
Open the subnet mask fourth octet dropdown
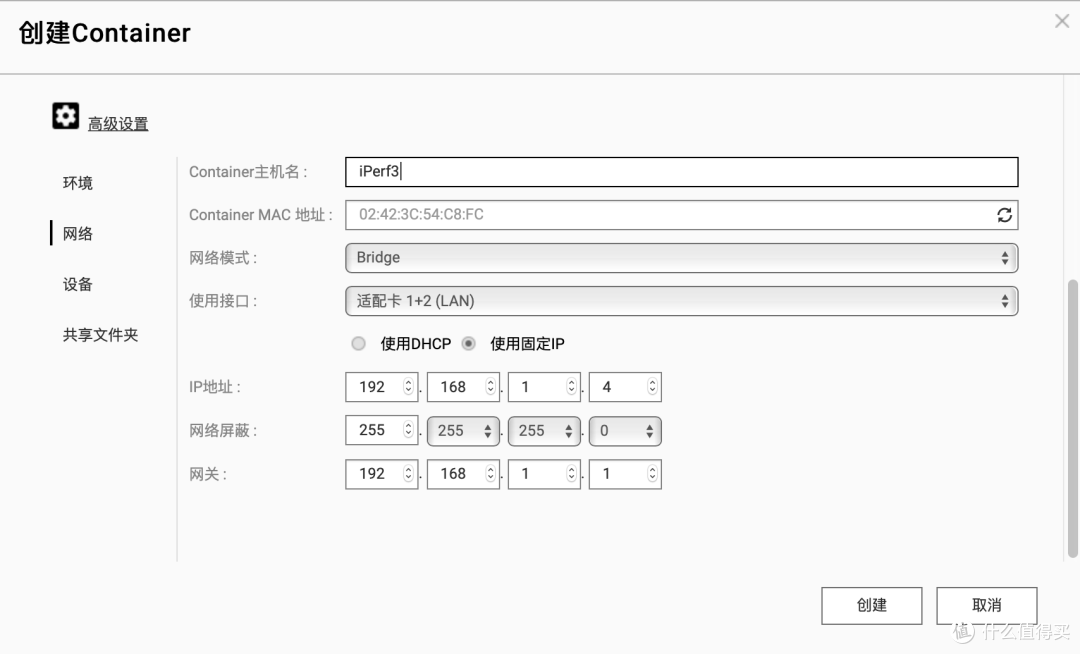tap(625, 431)
